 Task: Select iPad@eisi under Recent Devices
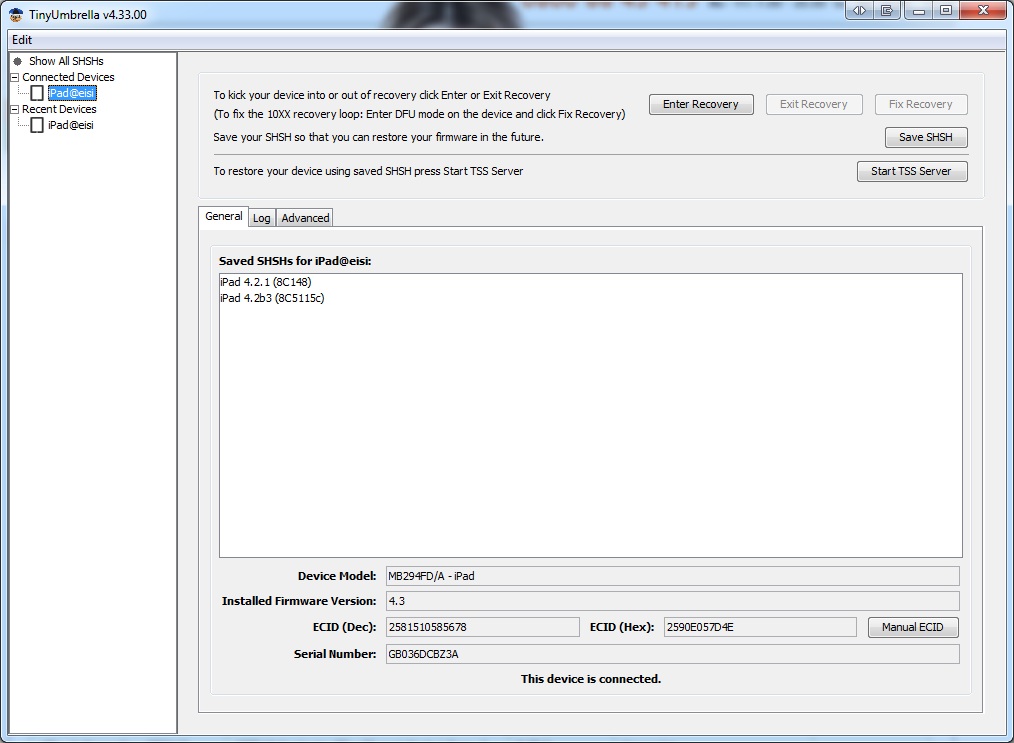click(x=70, y=125)
